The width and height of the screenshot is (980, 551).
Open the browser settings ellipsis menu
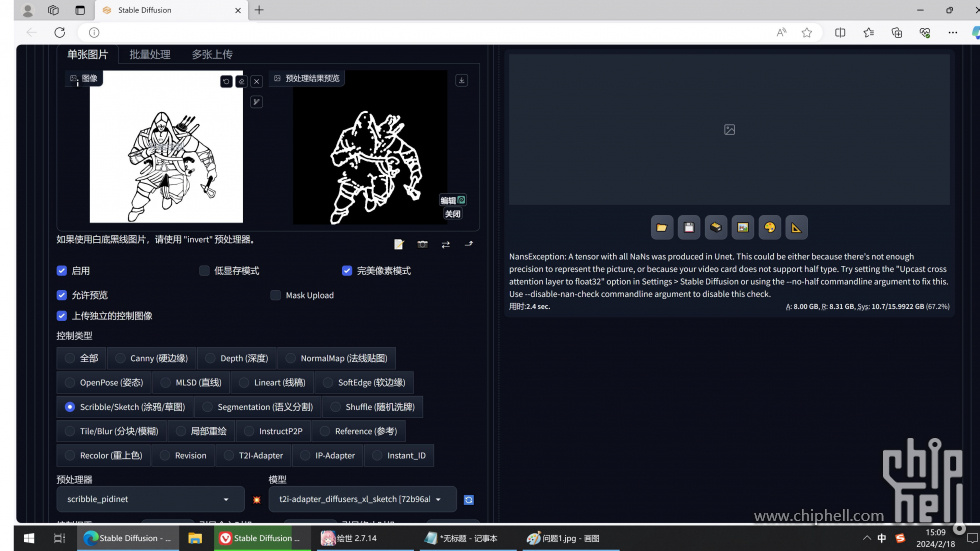click(x=952, y=32)
